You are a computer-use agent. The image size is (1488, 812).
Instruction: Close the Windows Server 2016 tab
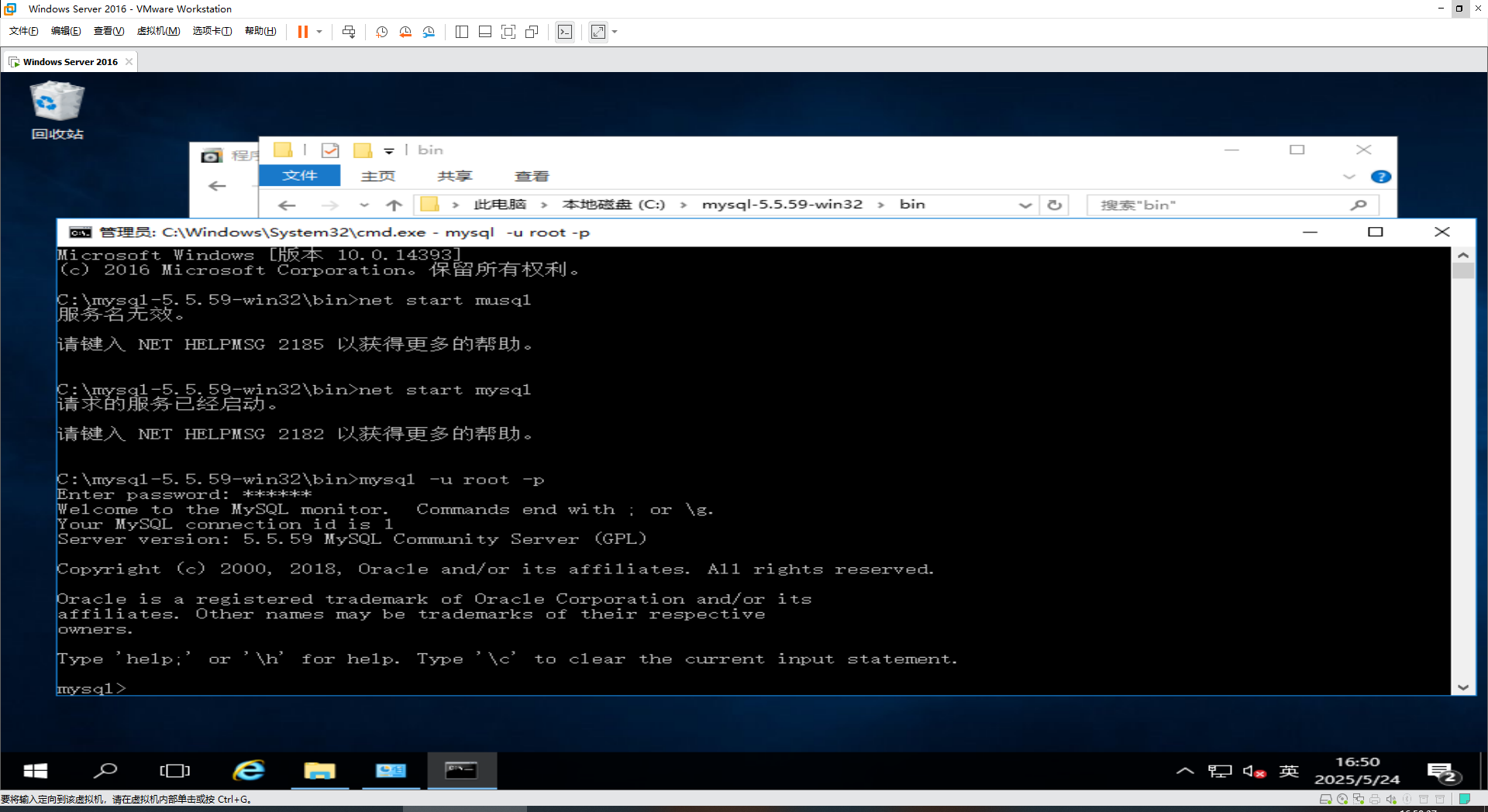(x=129, y=62)
